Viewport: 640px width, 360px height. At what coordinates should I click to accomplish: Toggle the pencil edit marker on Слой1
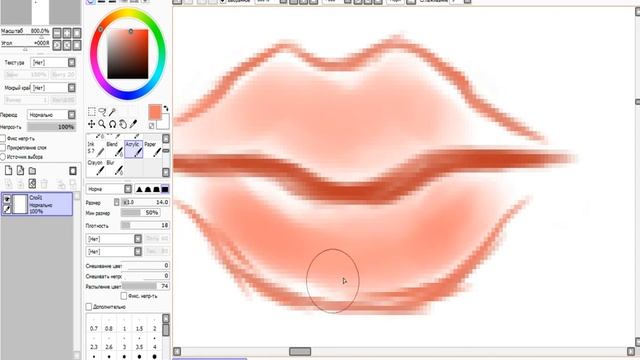pyautogui.click(x=7, y=209)
